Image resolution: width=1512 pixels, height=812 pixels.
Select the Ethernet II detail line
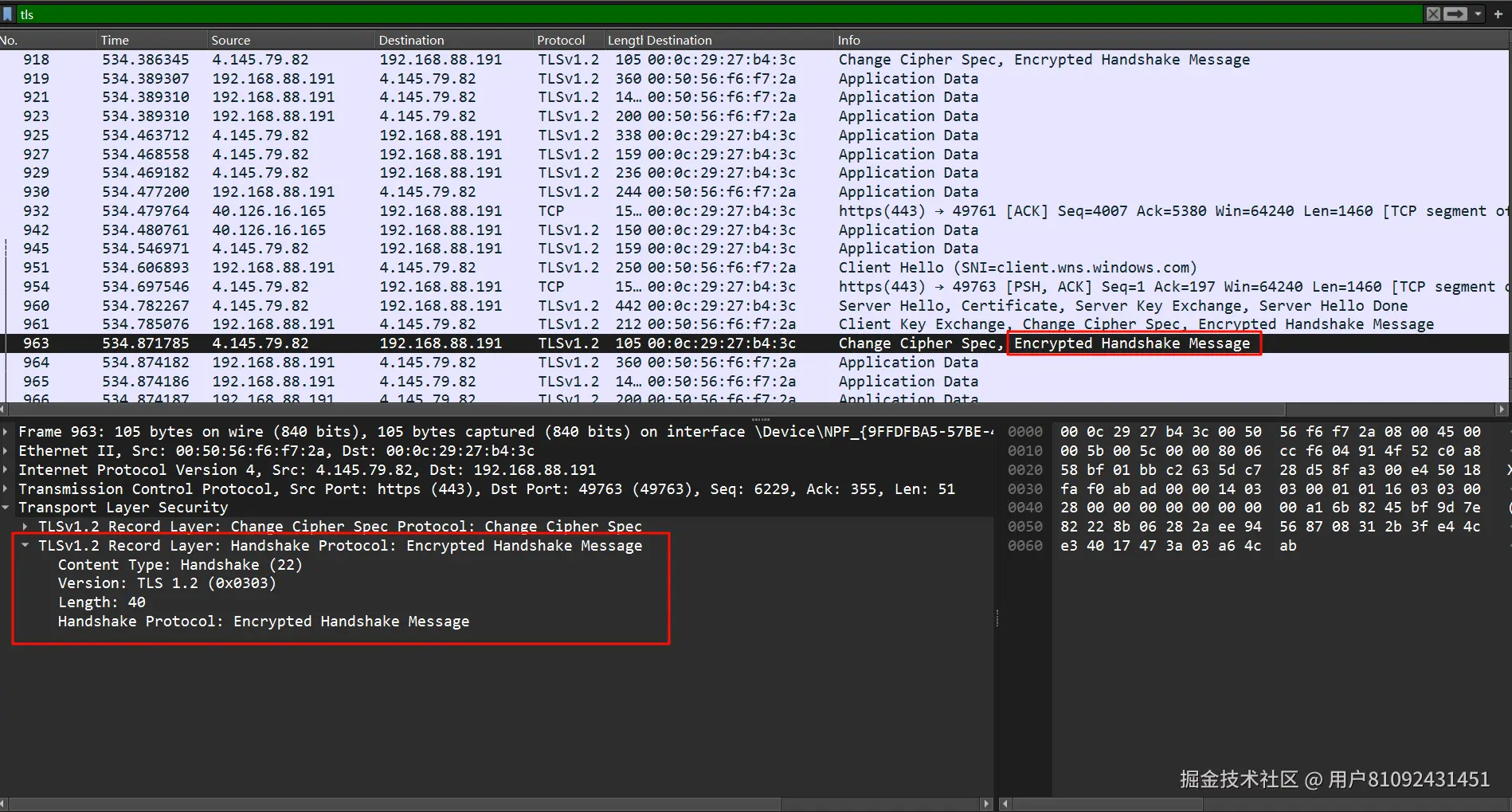[x=276, y=451]
